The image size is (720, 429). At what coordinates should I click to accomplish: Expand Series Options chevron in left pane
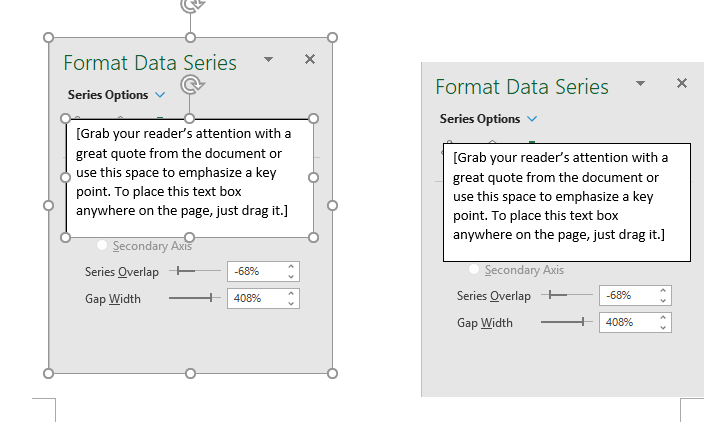tap(160, 95)
